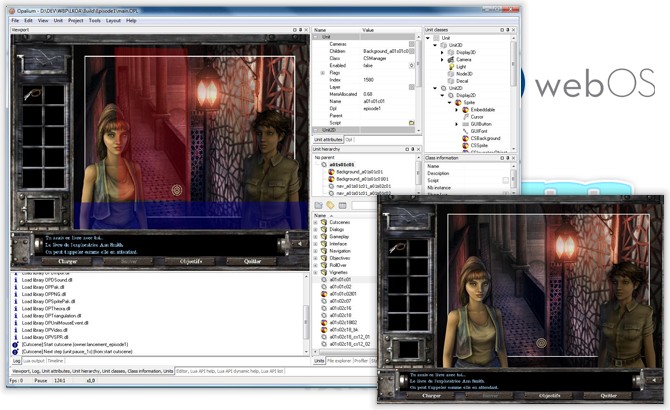Screen dimensions: 670x410
Task: Click bomb icon beside Start cutscene log entry
Action: click(x=15, y=345)
